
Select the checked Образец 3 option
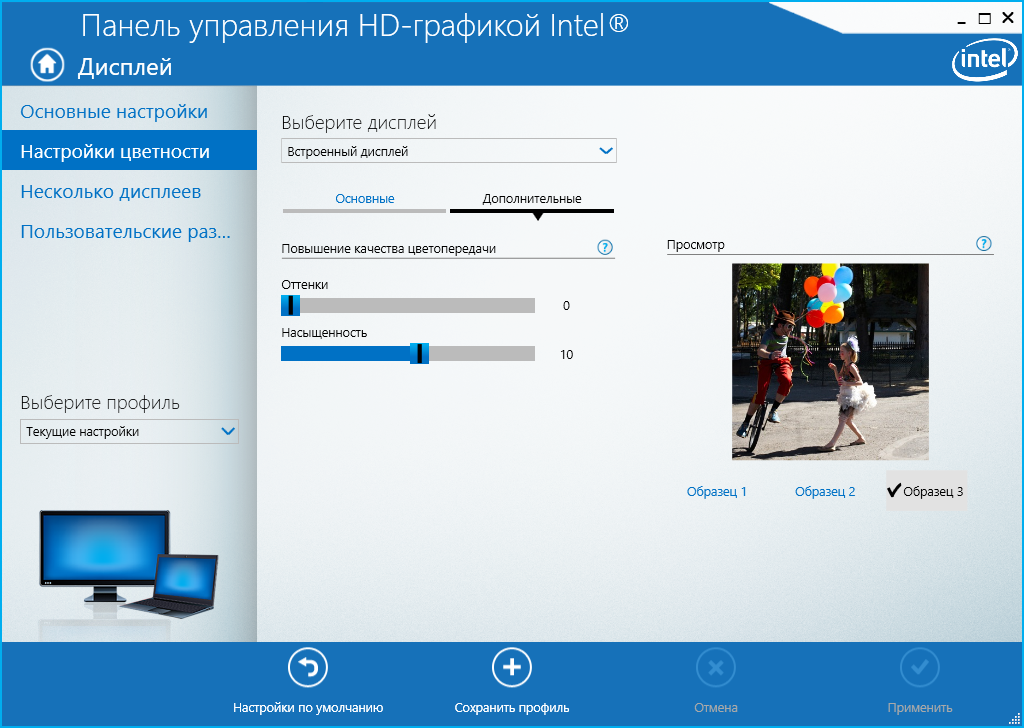coord(926,491)
